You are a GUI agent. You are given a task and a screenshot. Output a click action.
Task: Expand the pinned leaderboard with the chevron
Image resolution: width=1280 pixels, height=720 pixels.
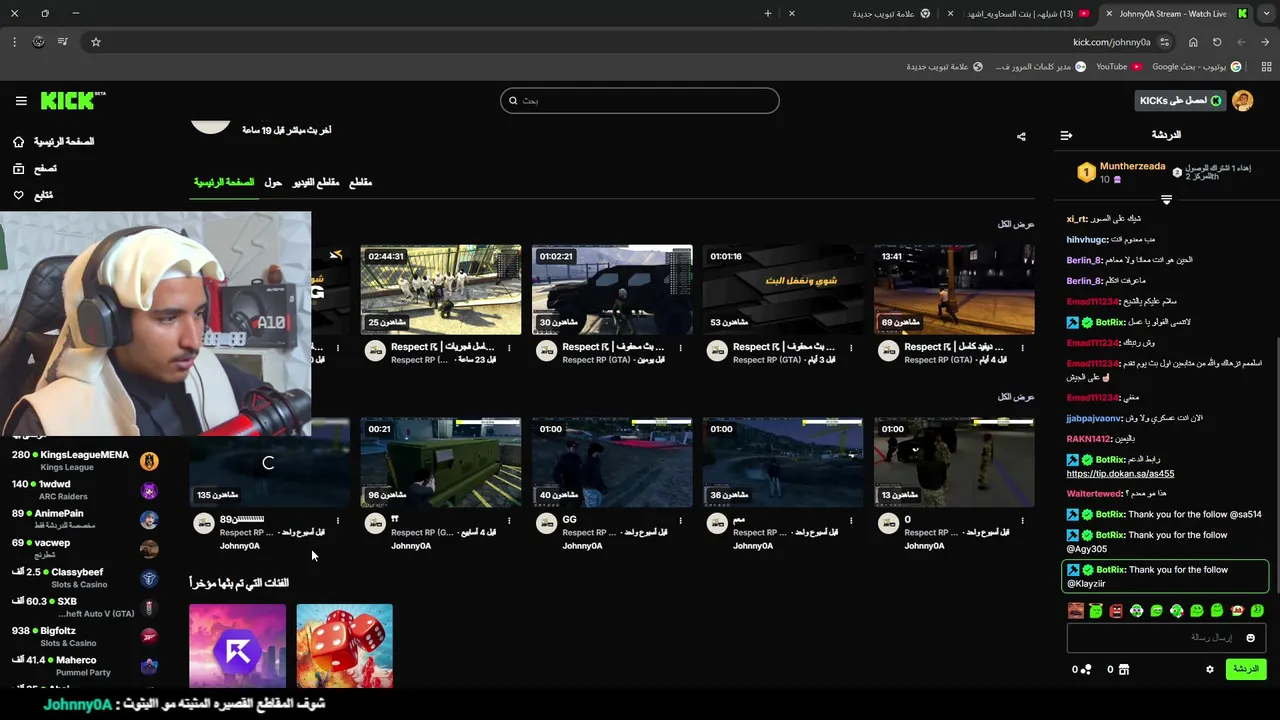(1166, 200)
